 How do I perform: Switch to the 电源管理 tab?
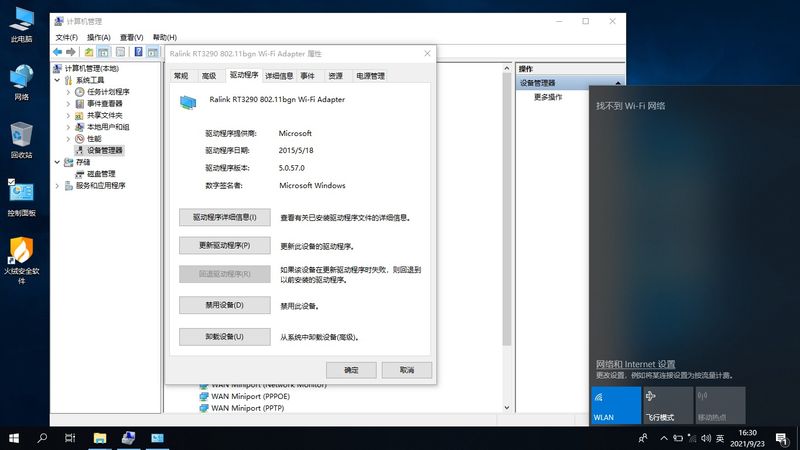click(370, 76)
